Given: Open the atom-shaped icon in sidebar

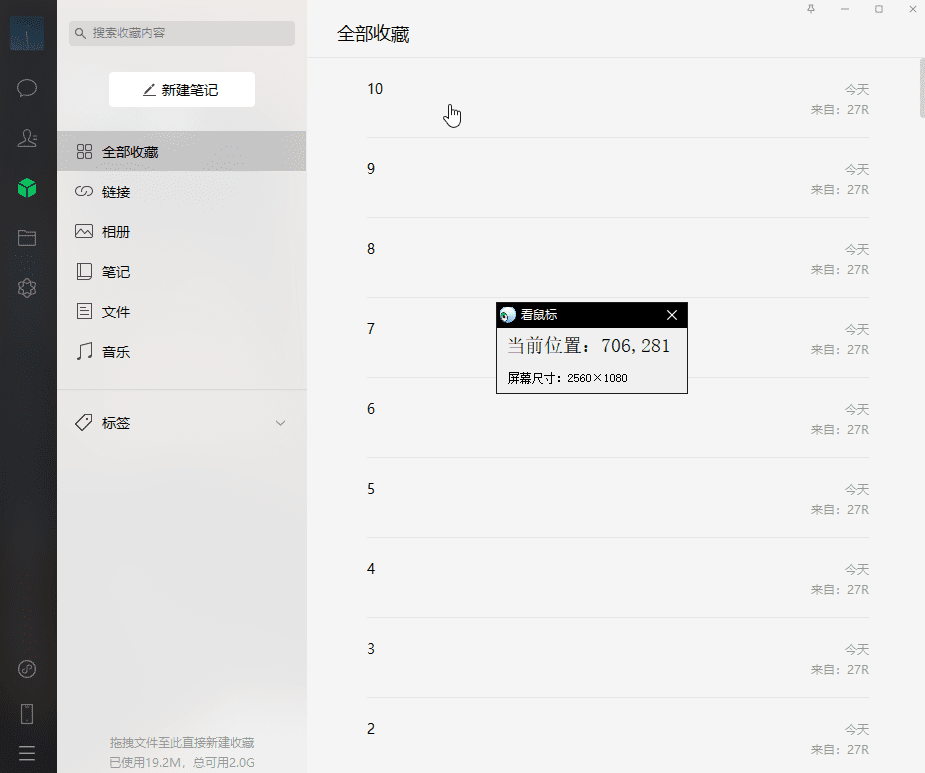Looking at the screenshot, I should point(27,288).
